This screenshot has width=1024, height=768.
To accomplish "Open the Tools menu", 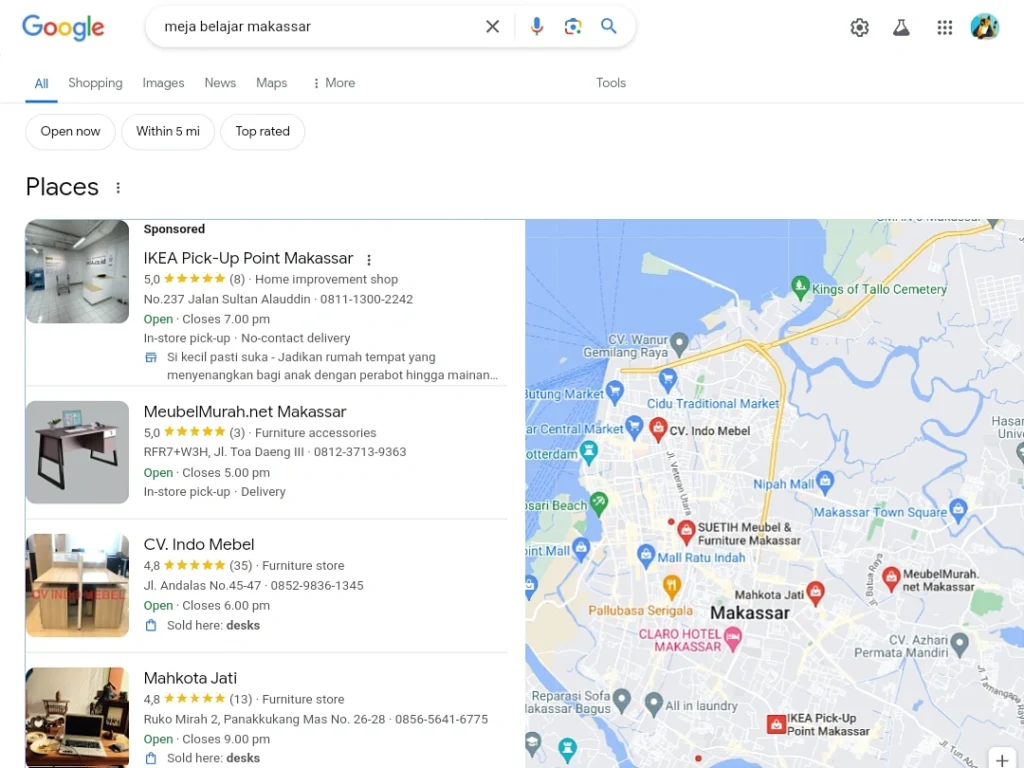I will [611, 83].
